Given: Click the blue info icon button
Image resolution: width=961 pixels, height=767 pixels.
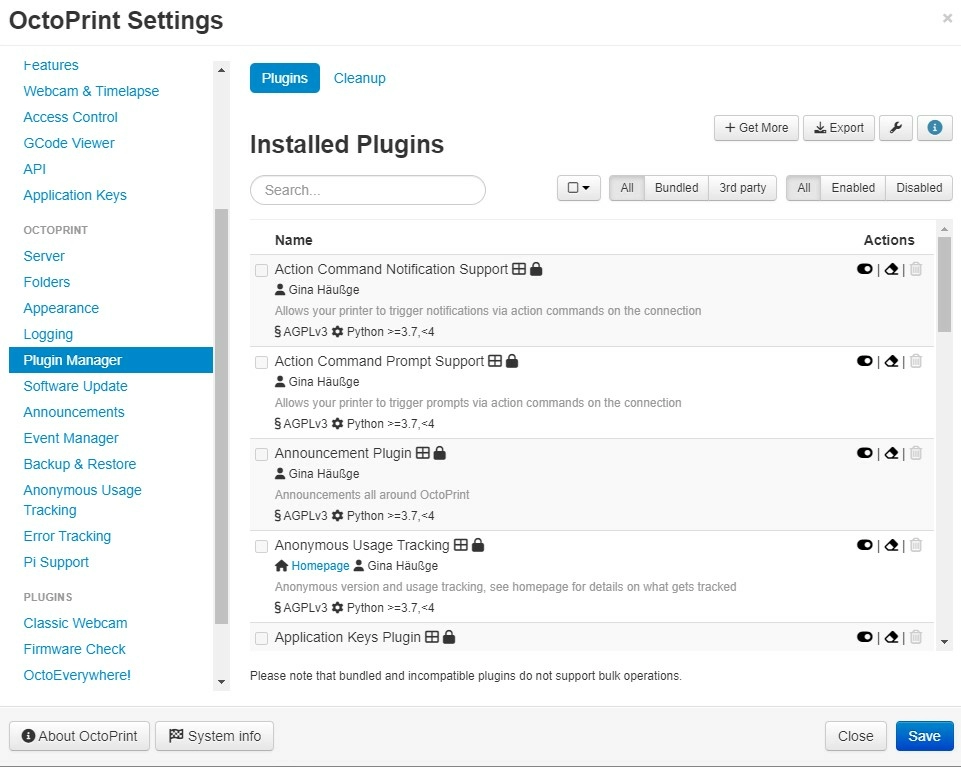Looking at the screenshot, I should coord(934,128).
